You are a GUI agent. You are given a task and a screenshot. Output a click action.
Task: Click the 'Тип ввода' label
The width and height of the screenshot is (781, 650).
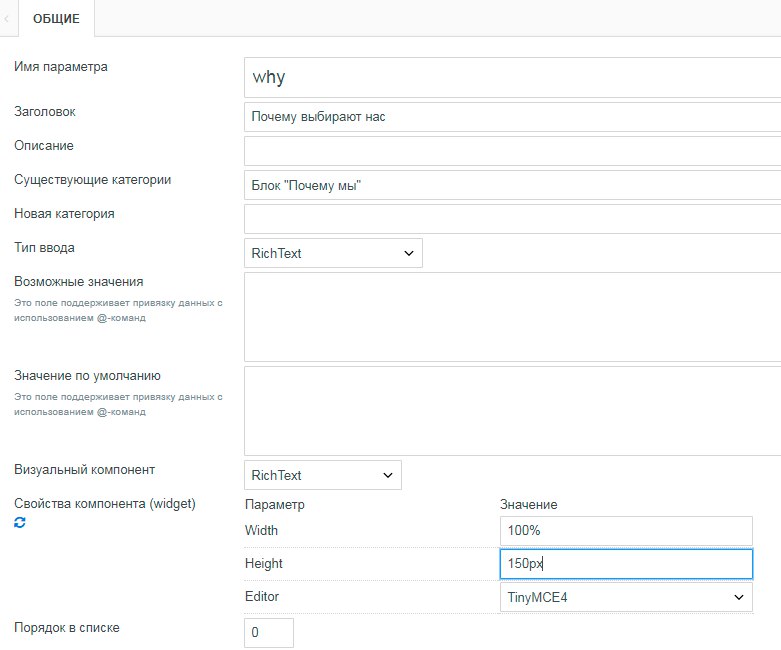point(44,248)
